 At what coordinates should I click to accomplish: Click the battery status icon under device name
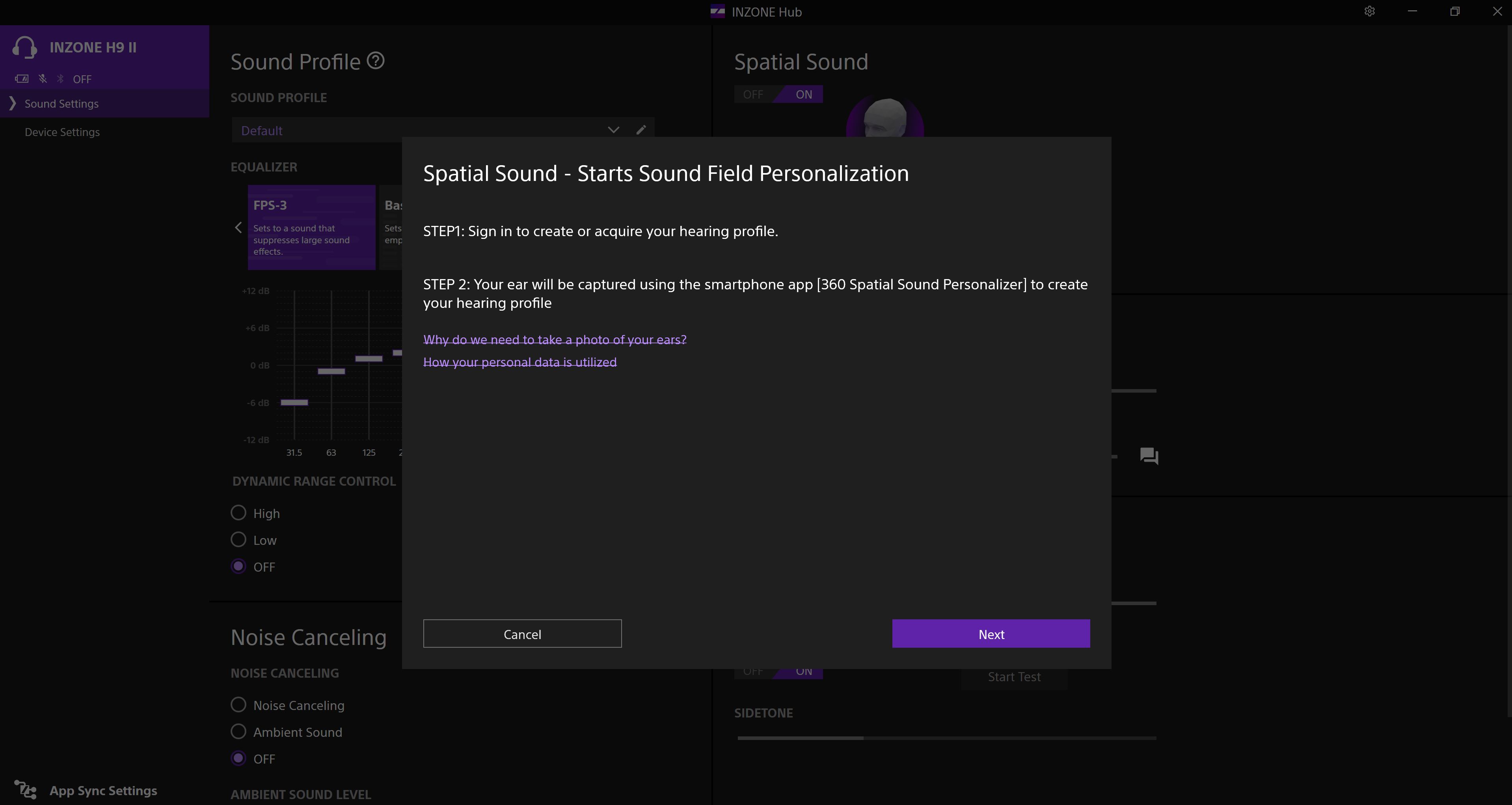22,79
